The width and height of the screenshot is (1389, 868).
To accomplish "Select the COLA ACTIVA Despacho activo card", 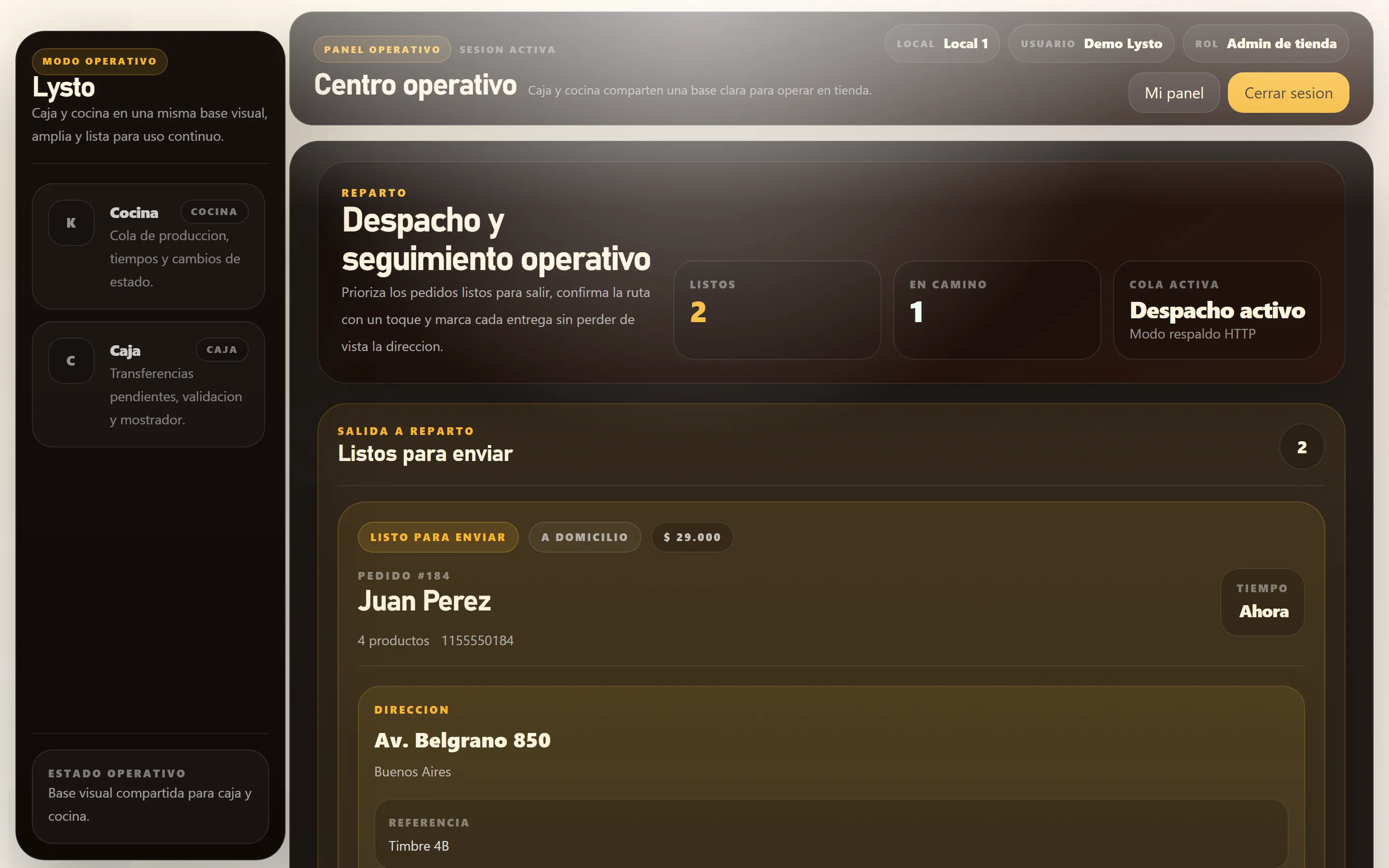I will point(1217,310).
